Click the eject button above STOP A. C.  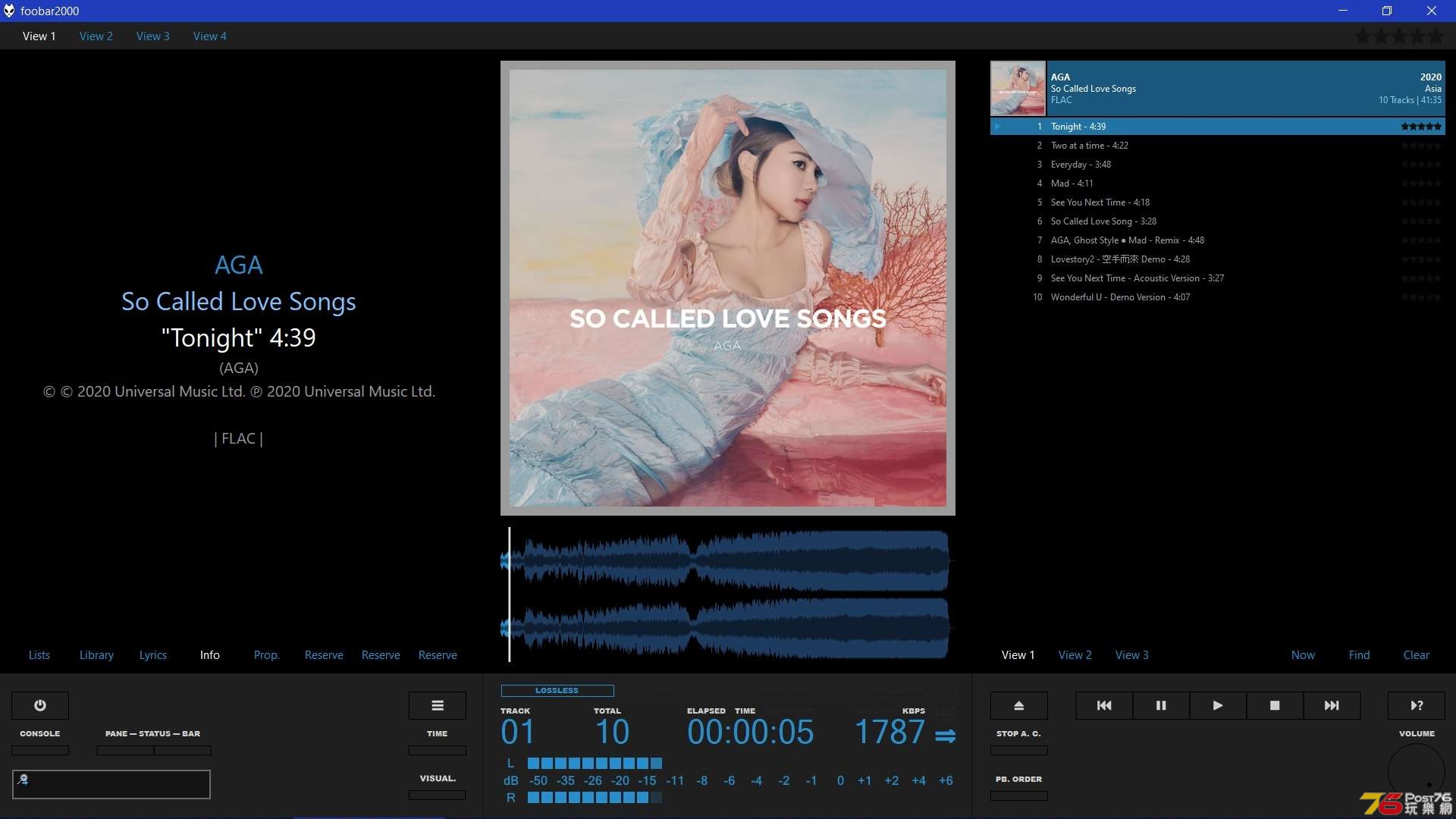click(x=1019, y=705)
